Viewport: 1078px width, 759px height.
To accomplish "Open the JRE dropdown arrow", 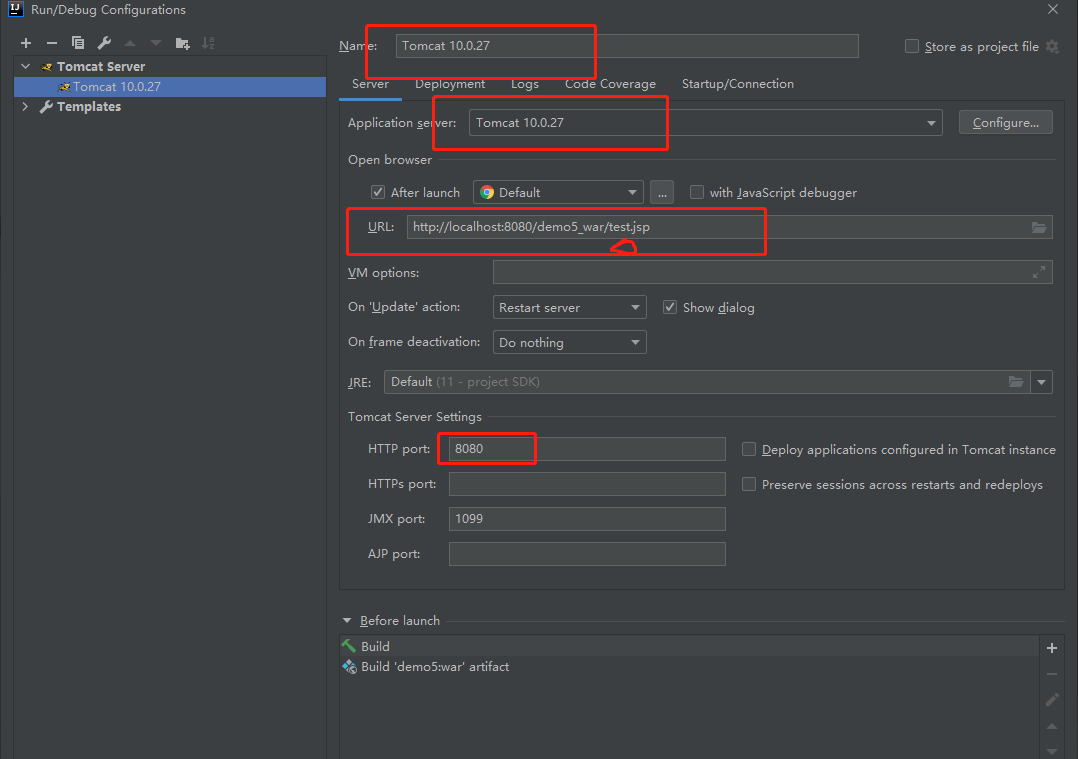I will (x=1042, y=382).
